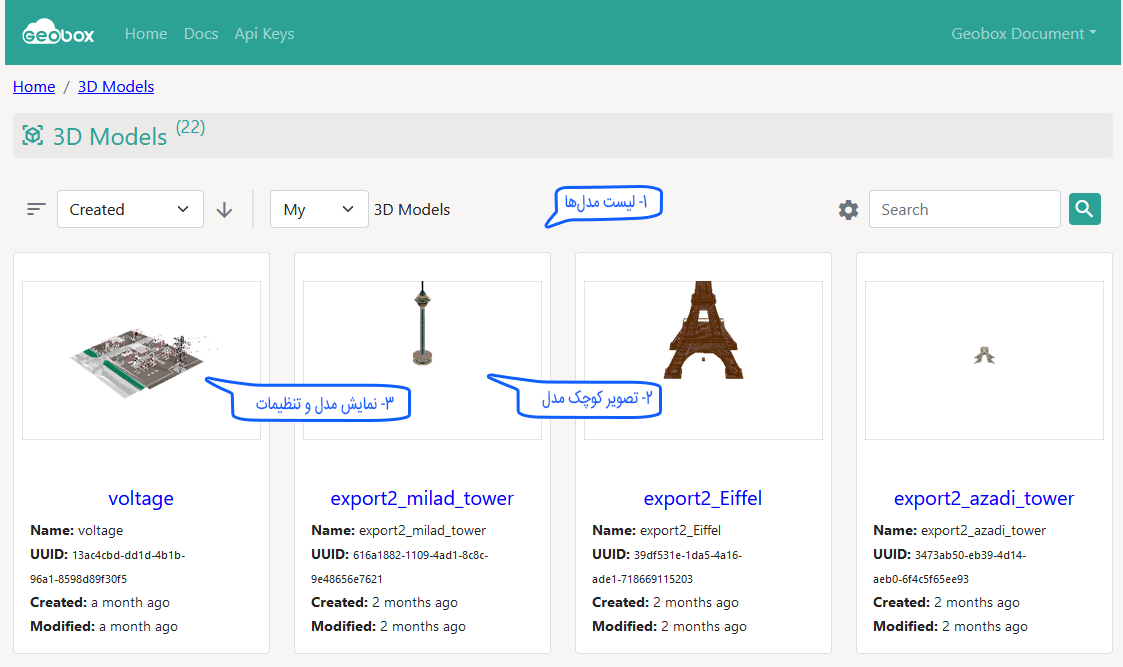Click the 3D Models cube icon

click(33, 136)
